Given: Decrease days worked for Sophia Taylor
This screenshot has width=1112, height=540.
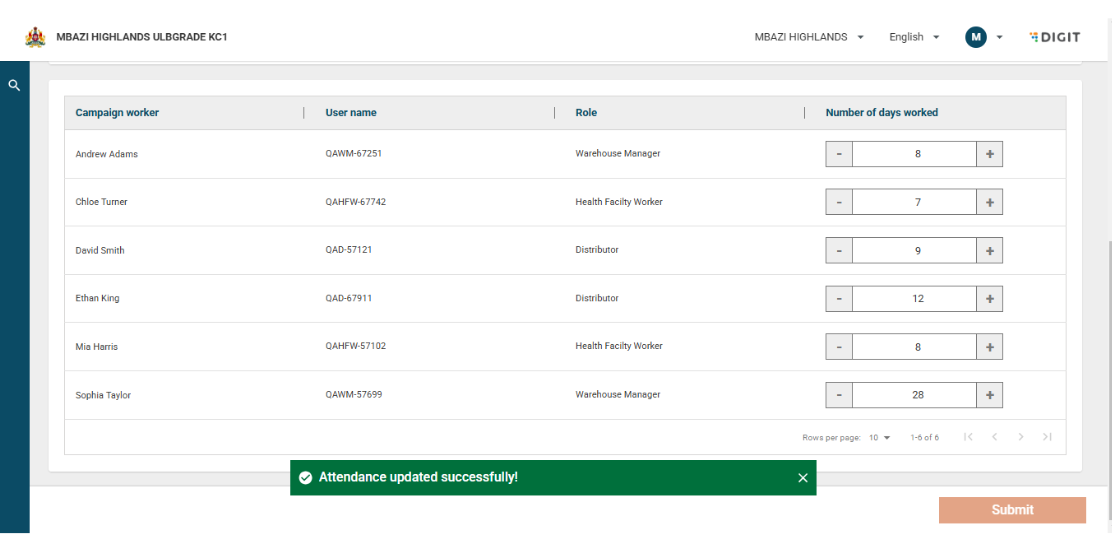Looking at the screenshot, I should 839,395.
